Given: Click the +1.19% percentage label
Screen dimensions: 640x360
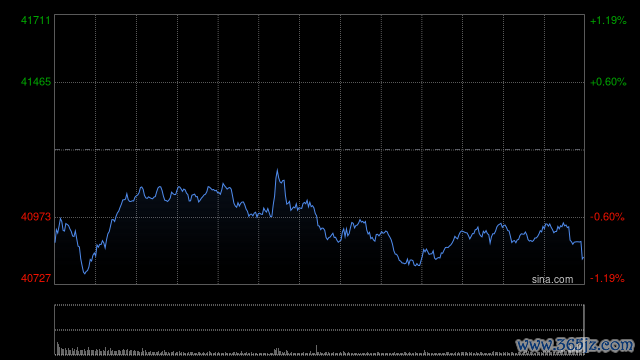Looking at the screenshot, I should 608,20.
